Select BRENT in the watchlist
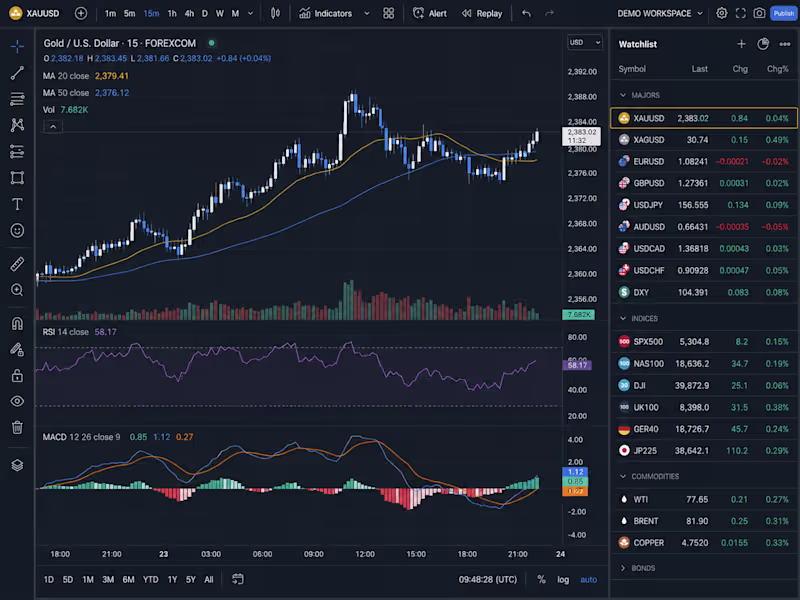The height and width of the screenshot is (600, 800). pyautogui.click(x=704, y=521)
